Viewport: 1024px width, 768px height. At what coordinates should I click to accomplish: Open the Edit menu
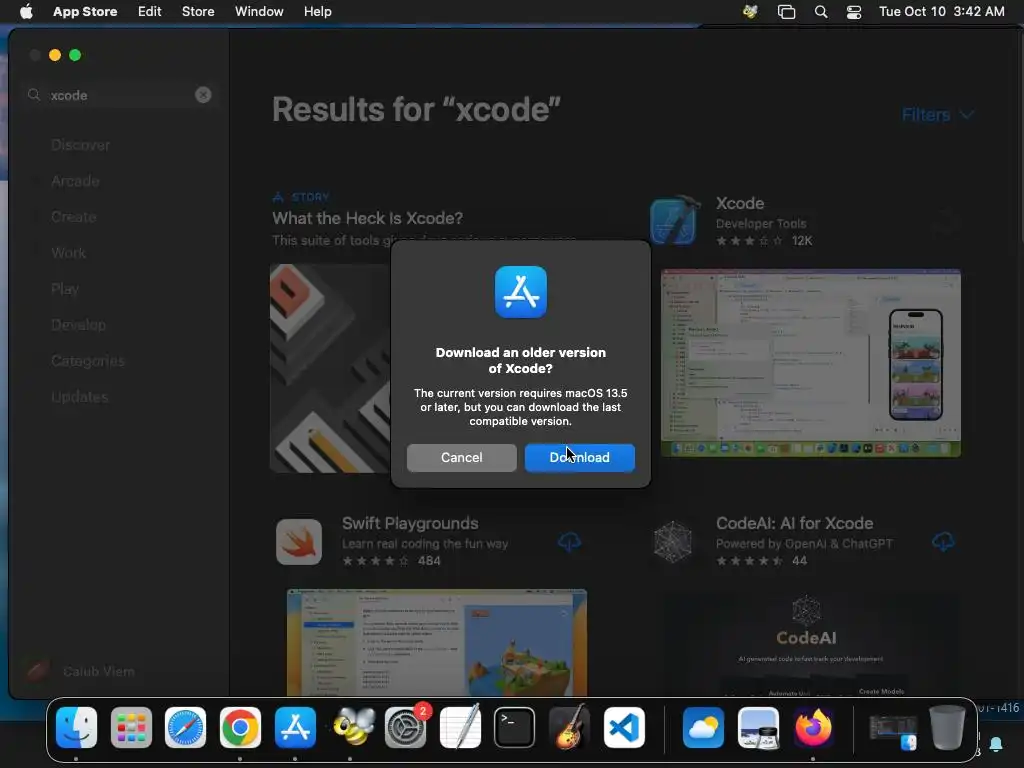150,12
